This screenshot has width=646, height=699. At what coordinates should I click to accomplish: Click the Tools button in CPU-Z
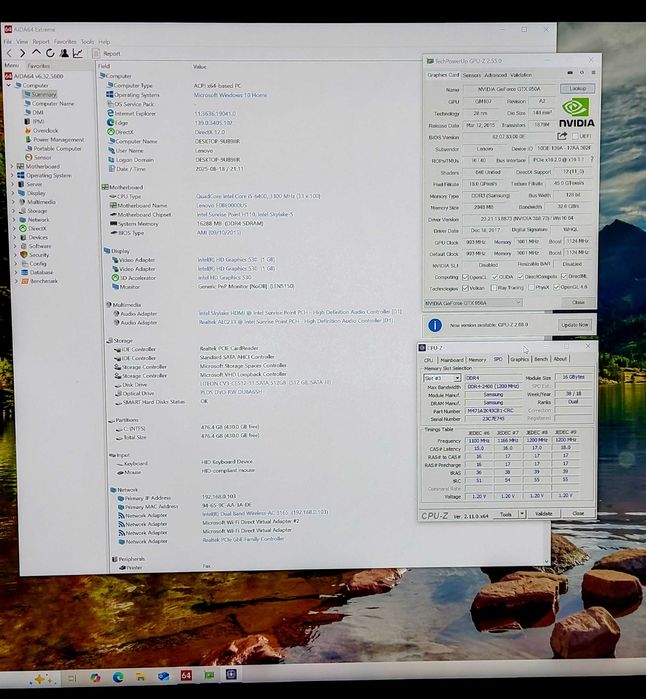tap(506, 514)
